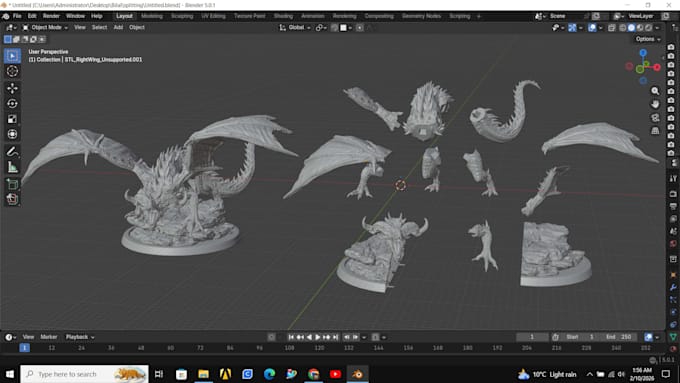Toggle show overlays button
Screen dimensions: 680x383
pos(592,28)
